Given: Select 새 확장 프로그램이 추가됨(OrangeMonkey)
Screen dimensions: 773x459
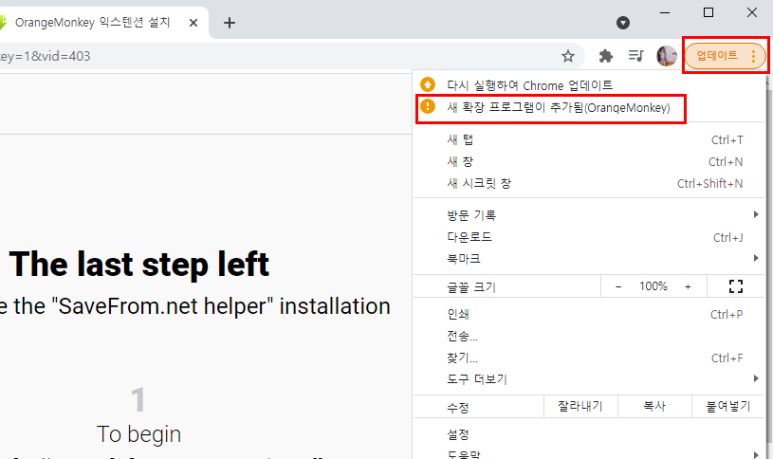Looking at the screenshot, I should [x=589, y=107].
